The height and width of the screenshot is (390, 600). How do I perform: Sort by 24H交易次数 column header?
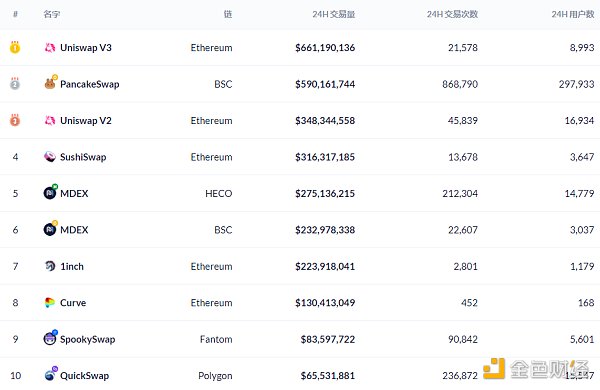452,15
